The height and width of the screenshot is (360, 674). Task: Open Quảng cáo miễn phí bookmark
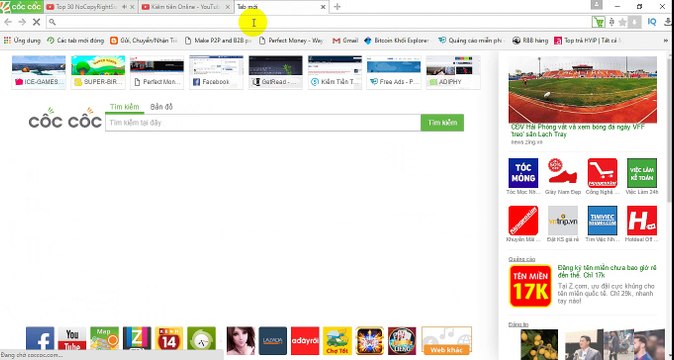(470, 40)
